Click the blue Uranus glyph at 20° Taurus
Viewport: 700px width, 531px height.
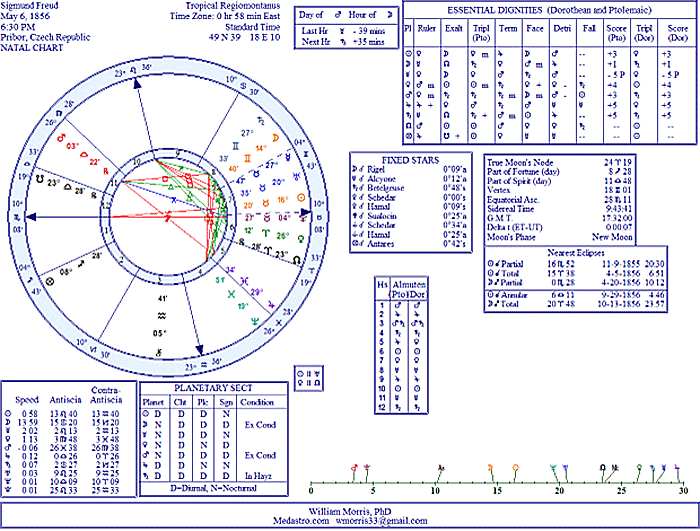pos(296,177)
